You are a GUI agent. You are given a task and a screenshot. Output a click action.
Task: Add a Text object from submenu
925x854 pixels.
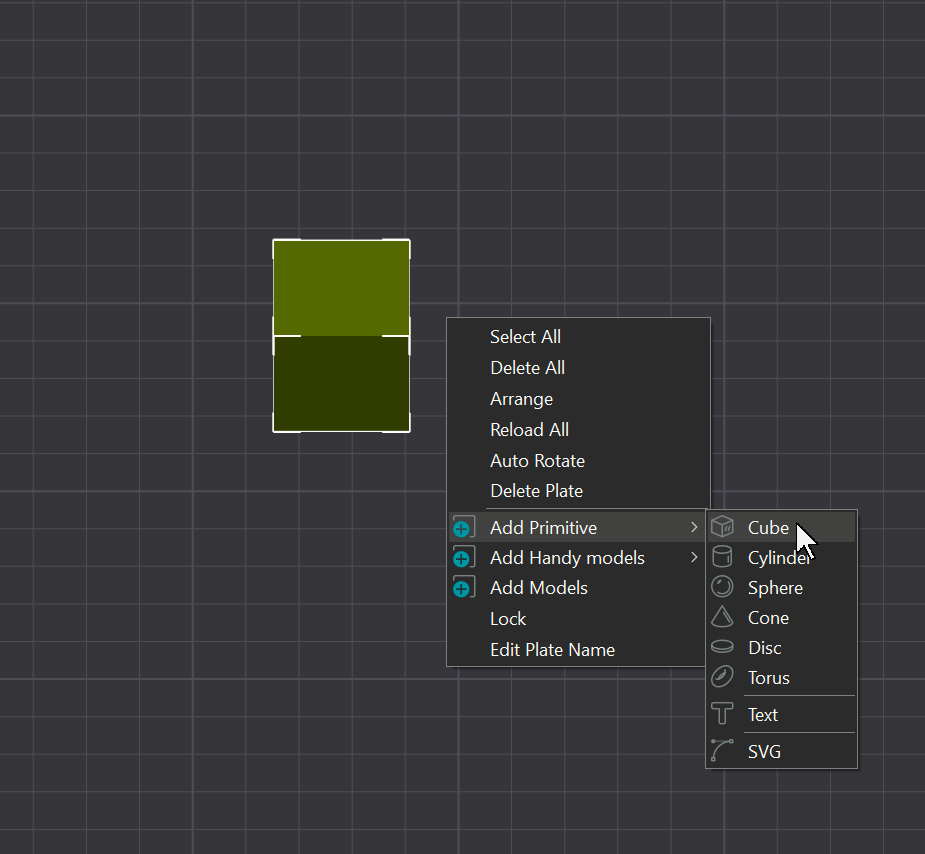coord(782,714)
